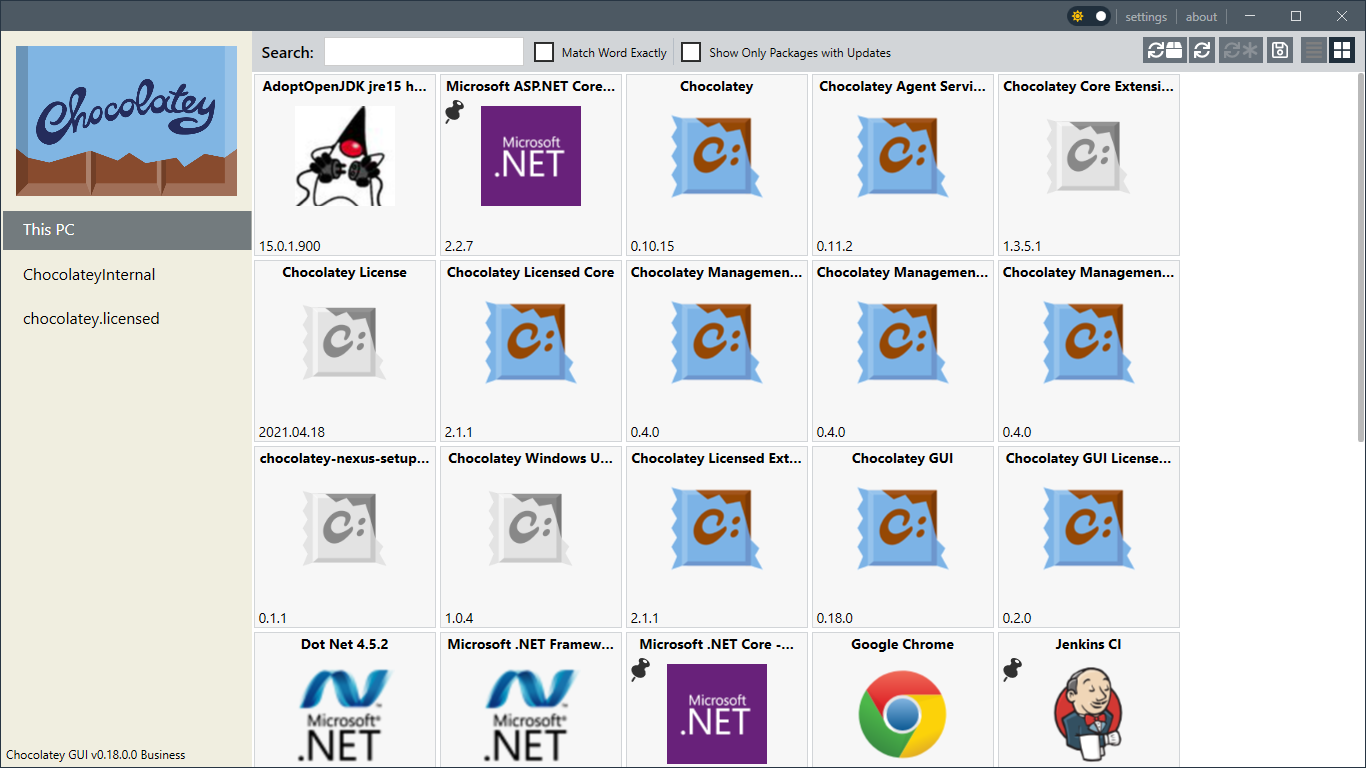1366x768 pixels.
Task: Click version 1.3.5.1 text
Action: pos(1022,246)
